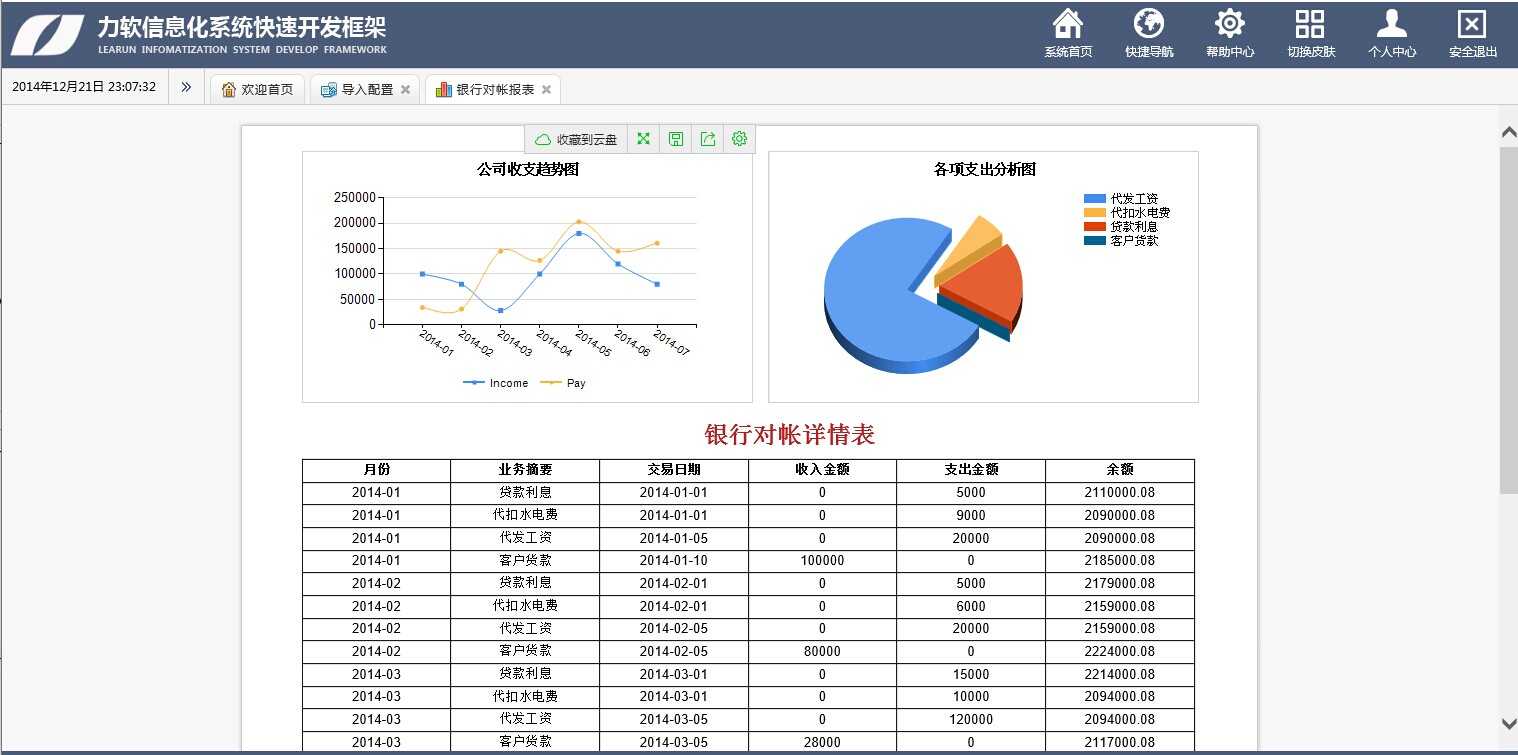Screen dimensions: 1518x755
Task: Click the 余额 column header
Action: [x=1120, y=470]
